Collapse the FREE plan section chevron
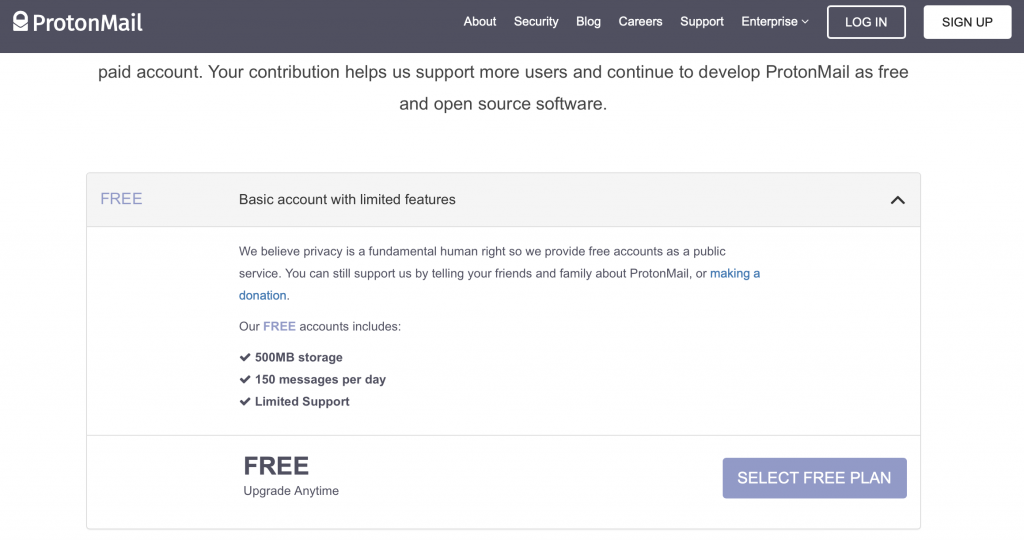The width and height of the screenshot is (1024, 540). click(897, 200)
